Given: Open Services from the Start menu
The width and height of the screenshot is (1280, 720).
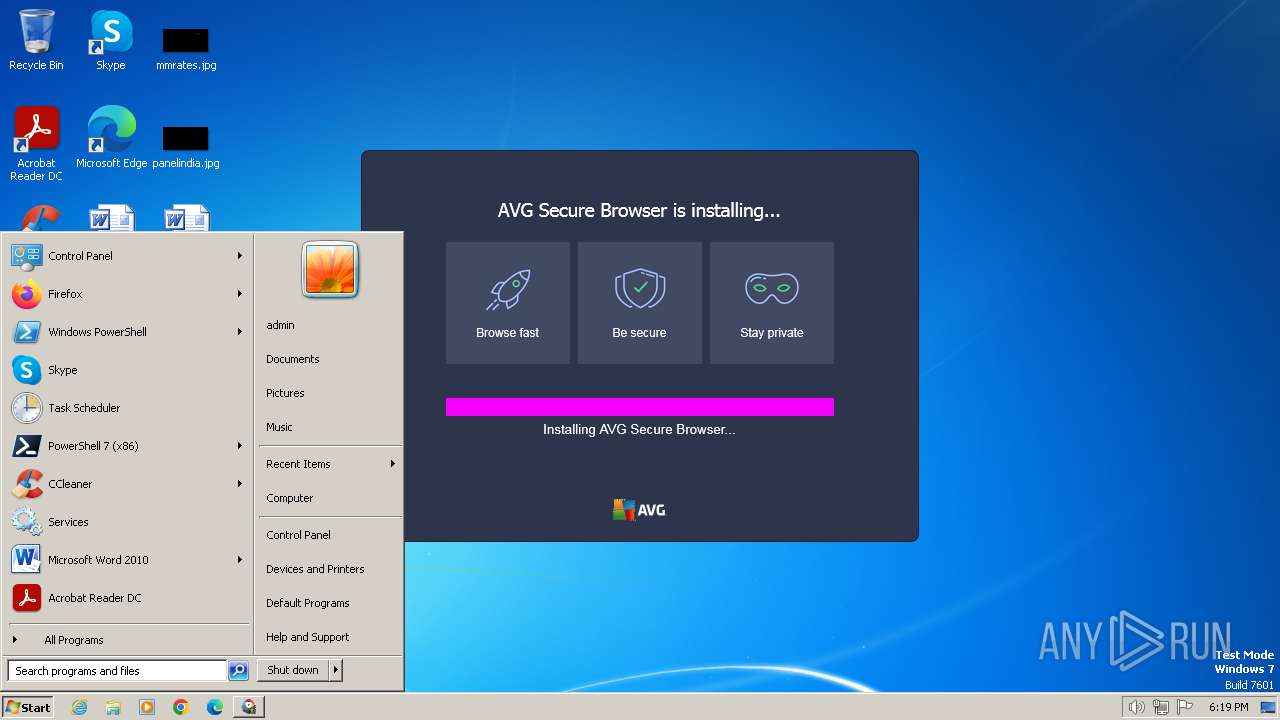Looking at the screenshot, I should [x=128, y=522].
